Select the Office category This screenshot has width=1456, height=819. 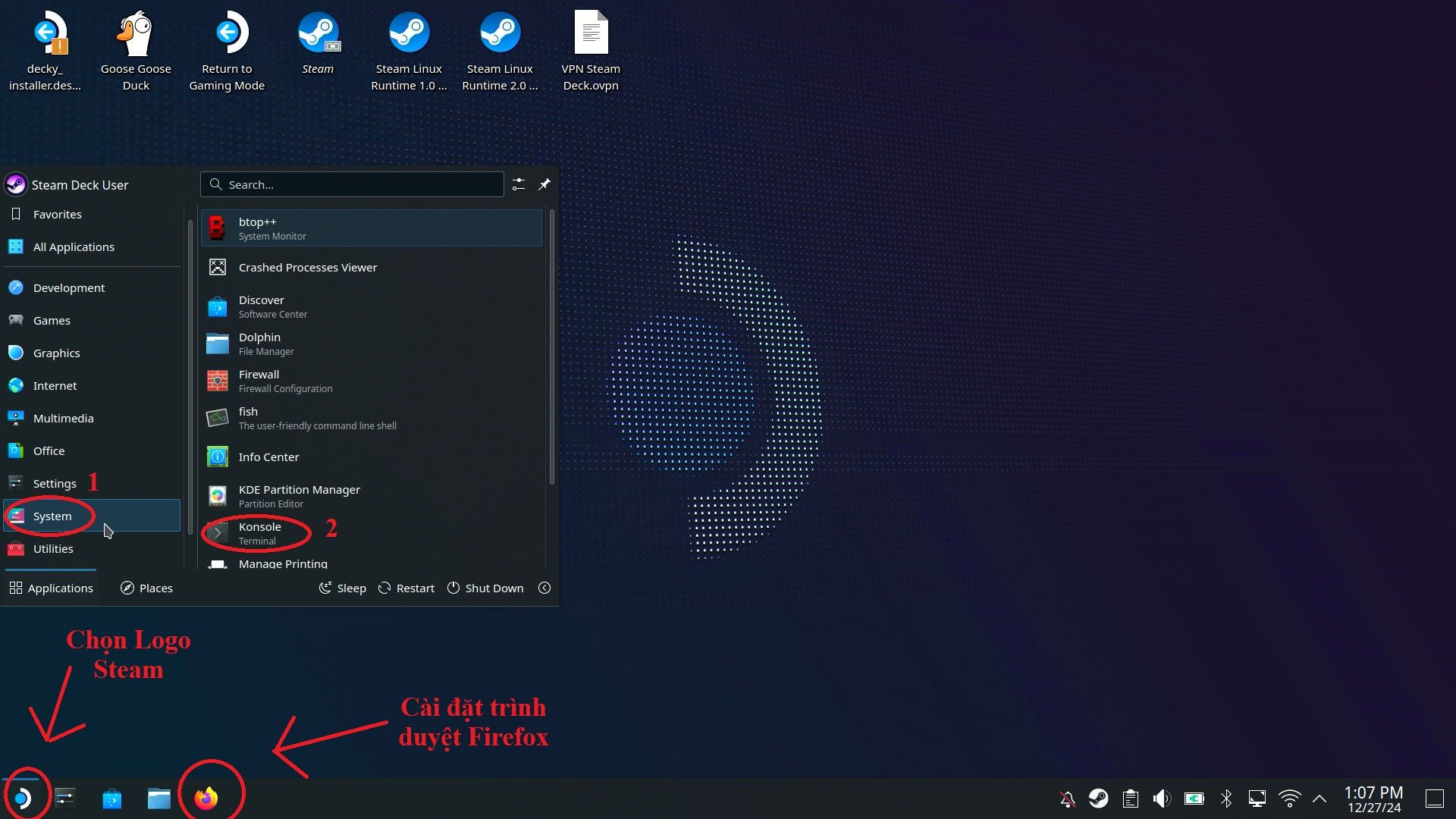click(92, 451)
